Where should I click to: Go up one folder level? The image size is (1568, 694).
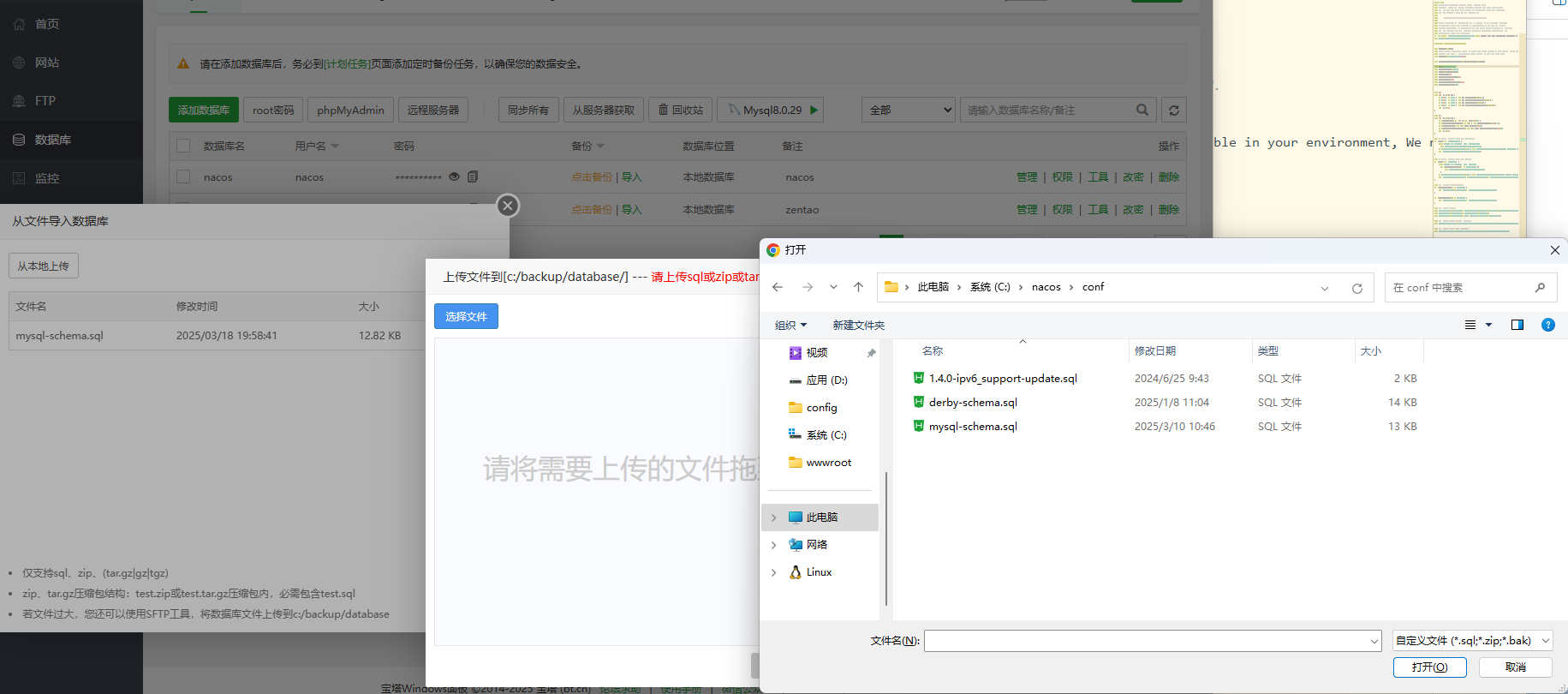point(858,287)
